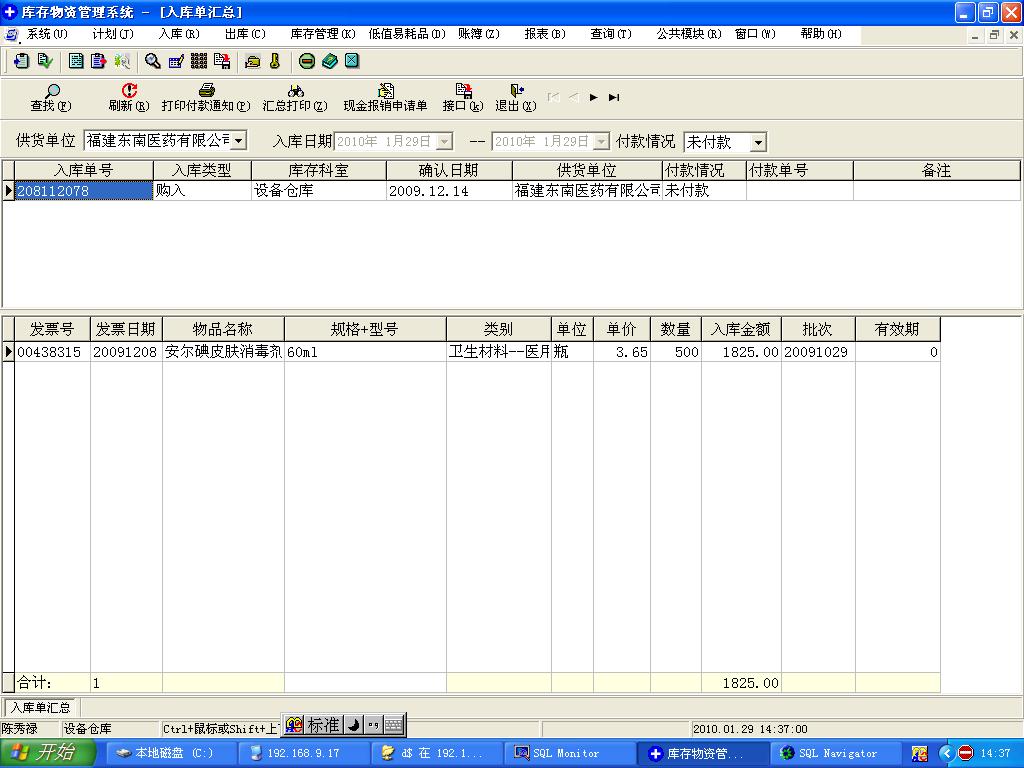Click the yellow key icon in toolbar
Viewport: 1024px width, 768px height.
pyautogui.click(x=275, y=61)
